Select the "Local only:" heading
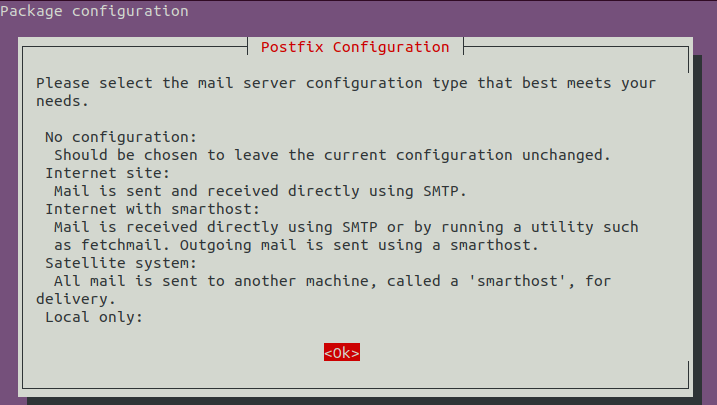This screenshot has width=717, height=405. click(95, 317)
